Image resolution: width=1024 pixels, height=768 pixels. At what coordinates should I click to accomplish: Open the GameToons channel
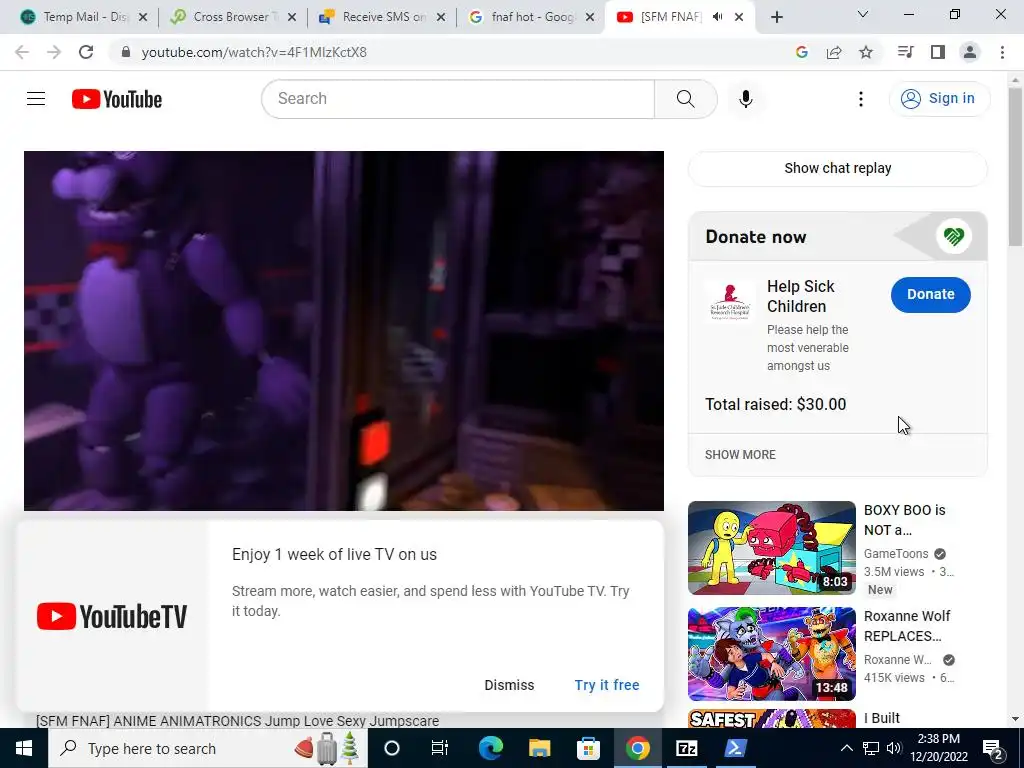pos(896,554)
